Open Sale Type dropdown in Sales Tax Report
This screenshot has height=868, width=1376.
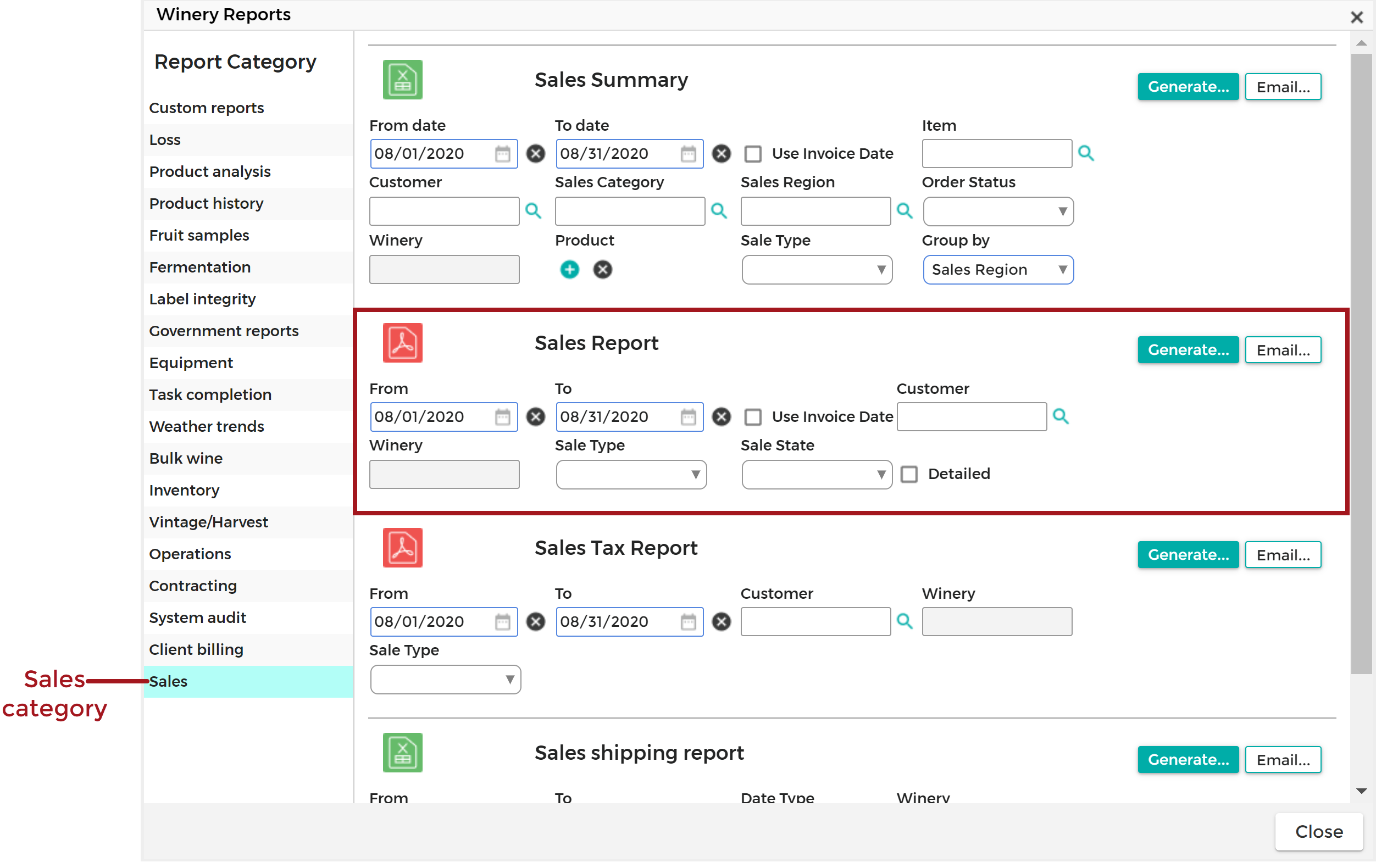point(445,680)
